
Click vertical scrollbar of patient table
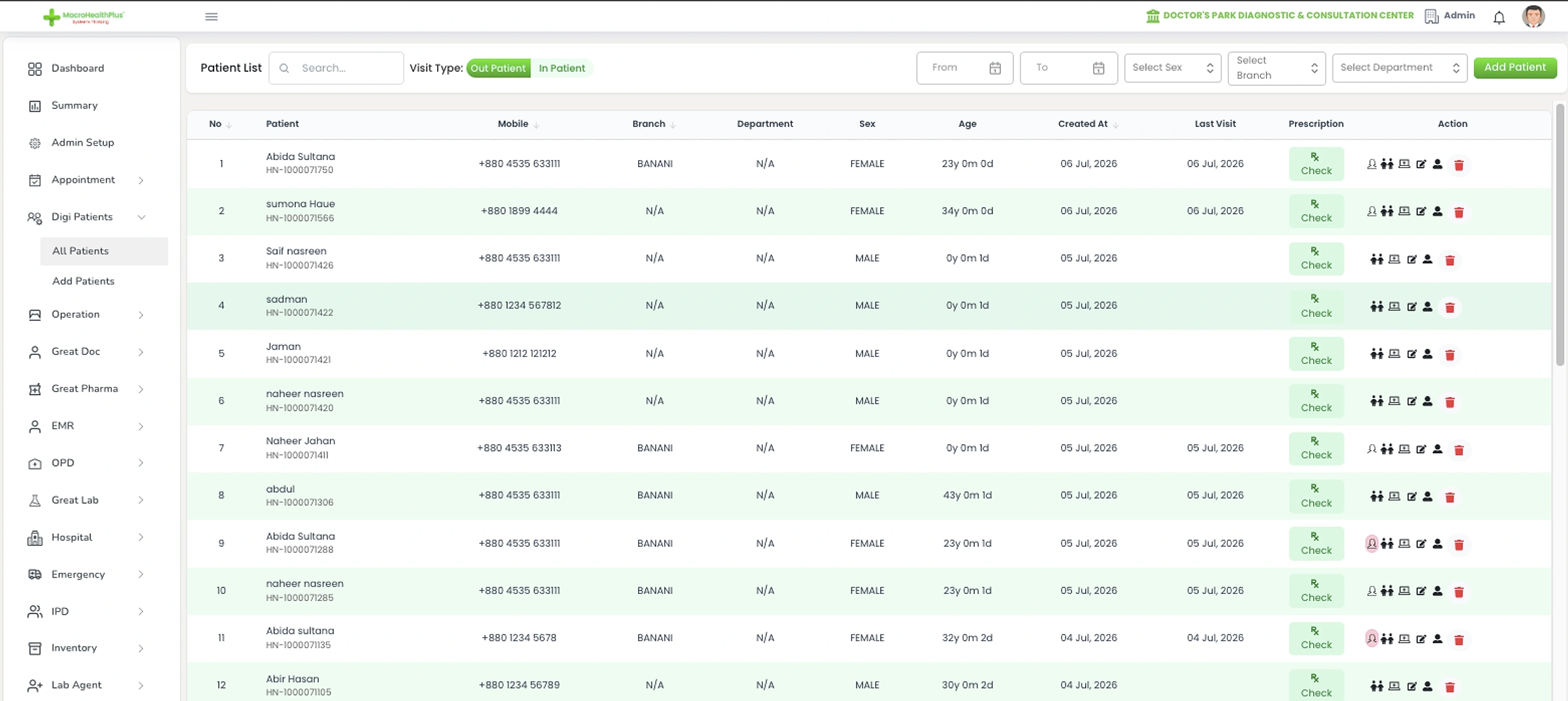tap(1560, 235)
